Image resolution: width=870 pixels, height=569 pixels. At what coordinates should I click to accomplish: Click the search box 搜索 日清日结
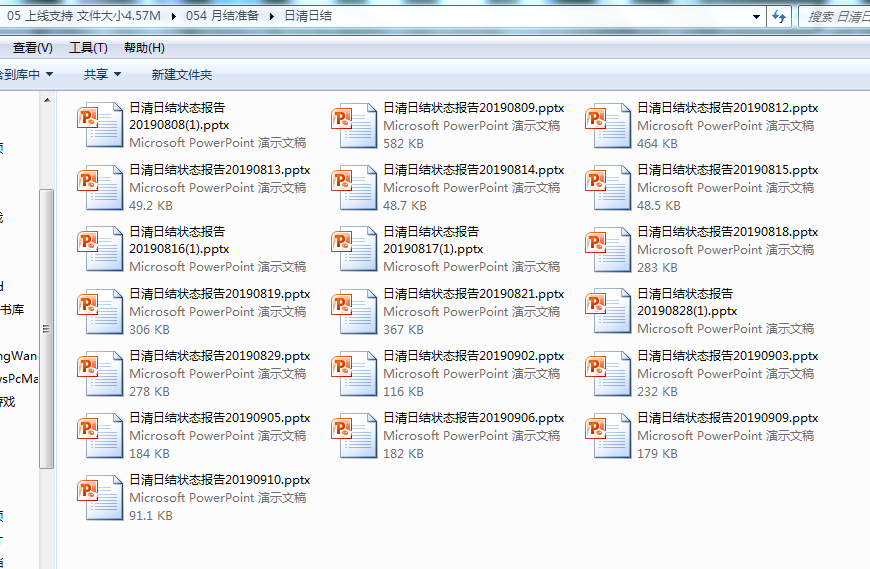click(835, 16)
